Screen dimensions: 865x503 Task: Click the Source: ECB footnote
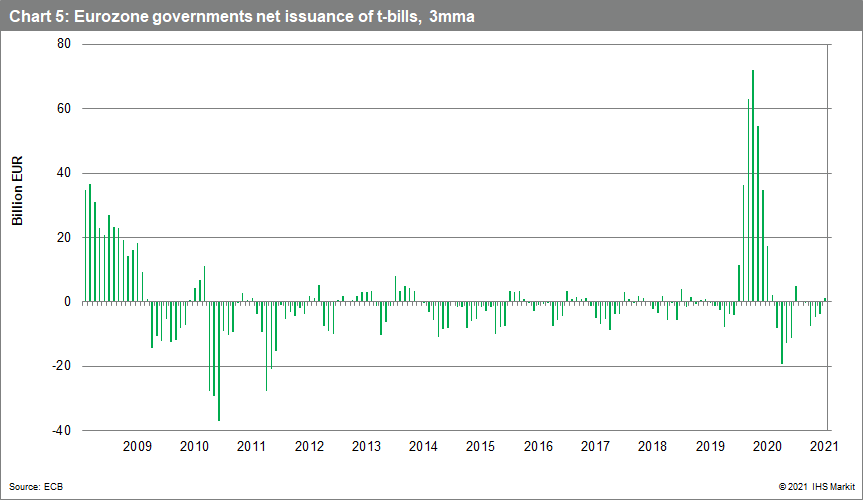[36, 485]
